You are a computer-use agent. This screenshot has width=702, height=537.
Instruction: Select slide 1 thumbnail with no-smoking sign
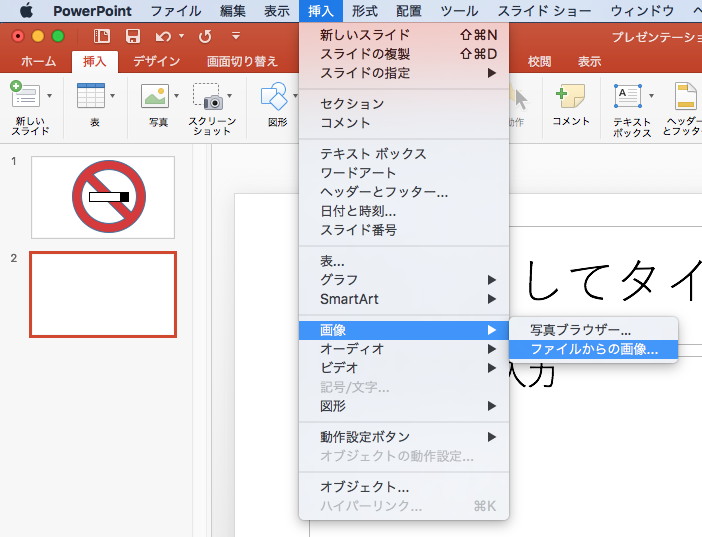[103, 198]
